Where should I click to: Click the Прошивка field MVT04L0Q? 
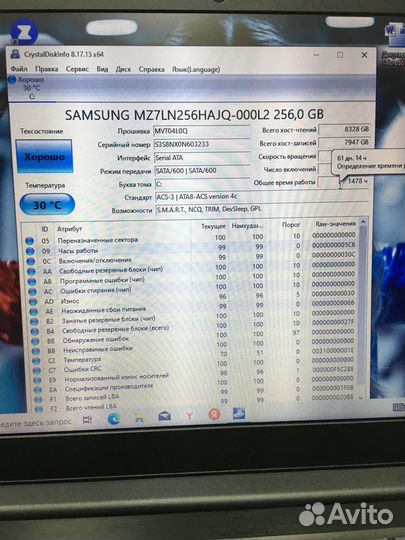[x=202, y=131]
